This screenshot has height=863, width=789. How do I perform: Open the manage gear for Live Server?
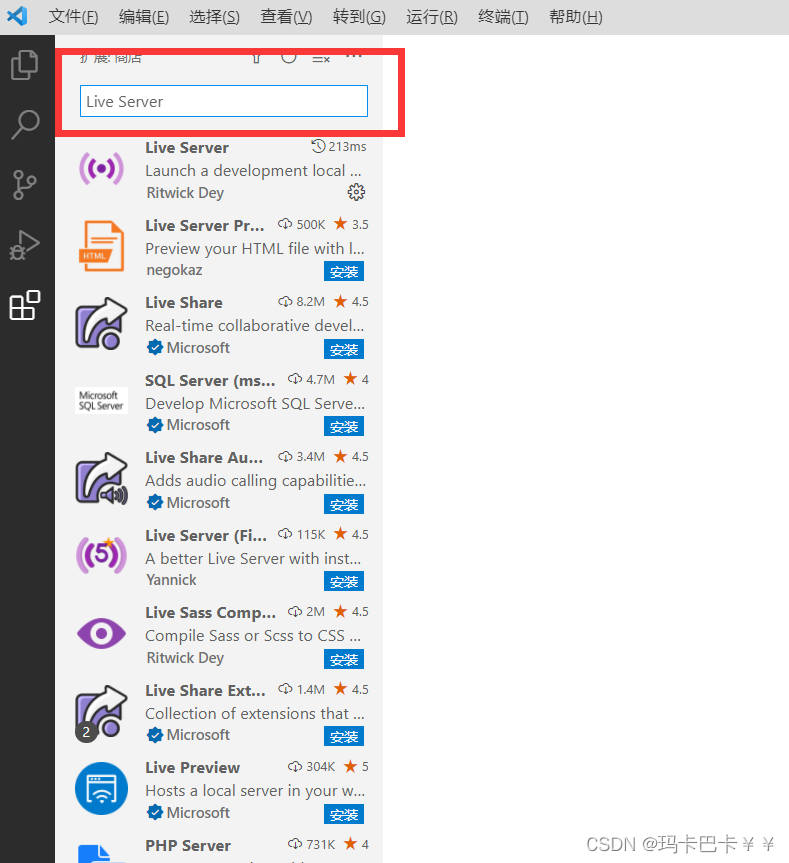356,192
